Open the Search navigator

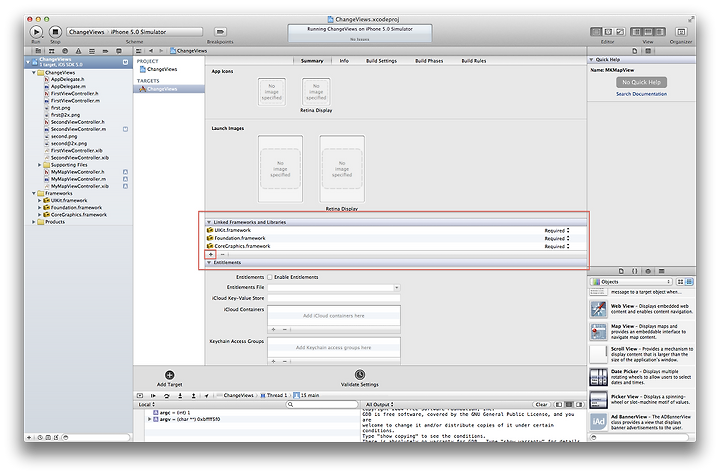pyautogui.click(x=65, y=51)
